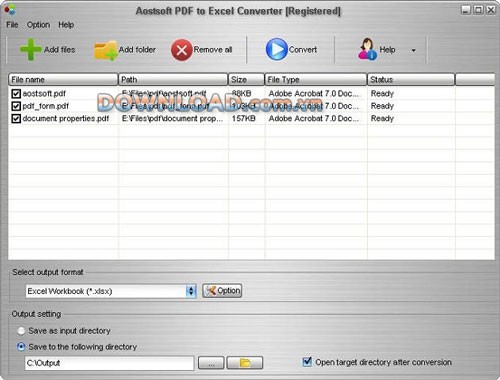
Task: Toggle Open target directory after conversion
Action: click(x=307, y=362)
